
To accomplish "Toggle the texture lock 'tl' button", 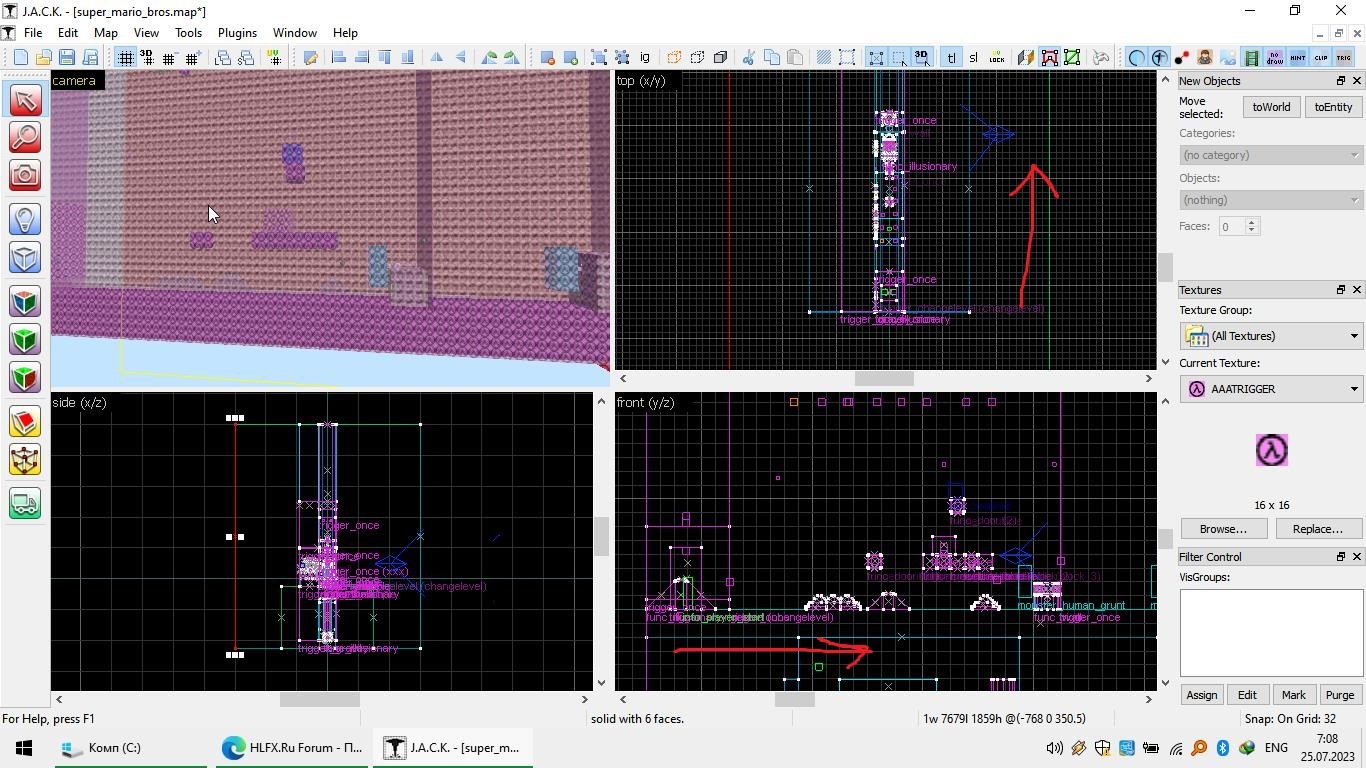I will click(x=951, y=58).
